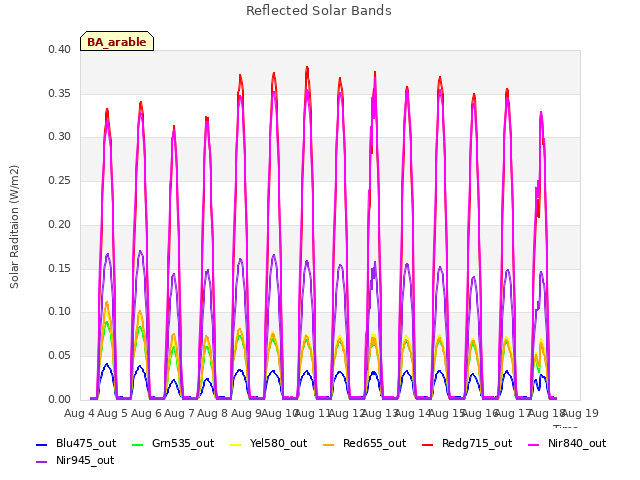
Task: Click the 0.15 y-axis tick label
Action: click(x=60, y=269)
